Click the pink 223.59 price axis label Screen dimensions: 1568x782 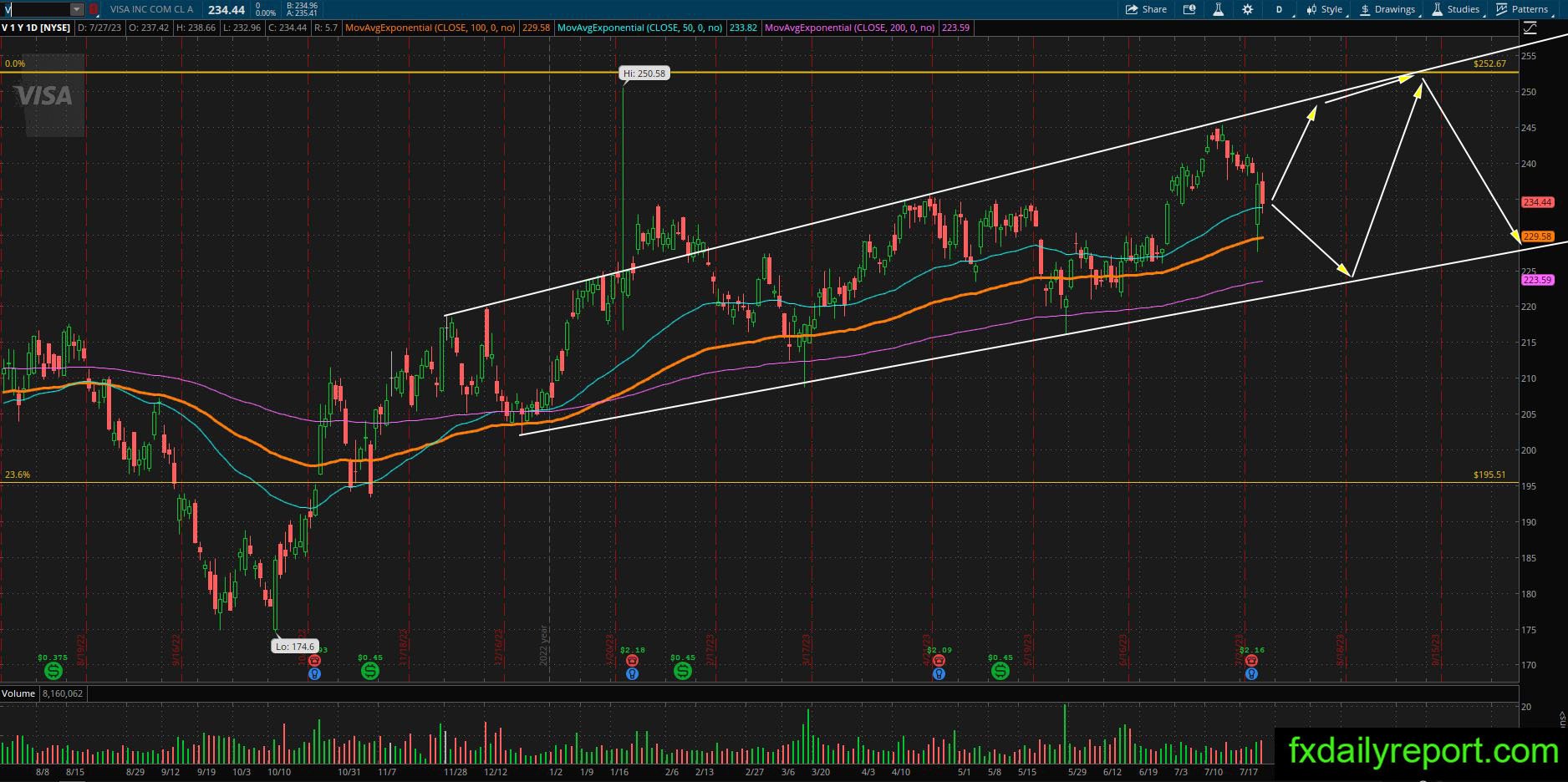click(1538, 280)
